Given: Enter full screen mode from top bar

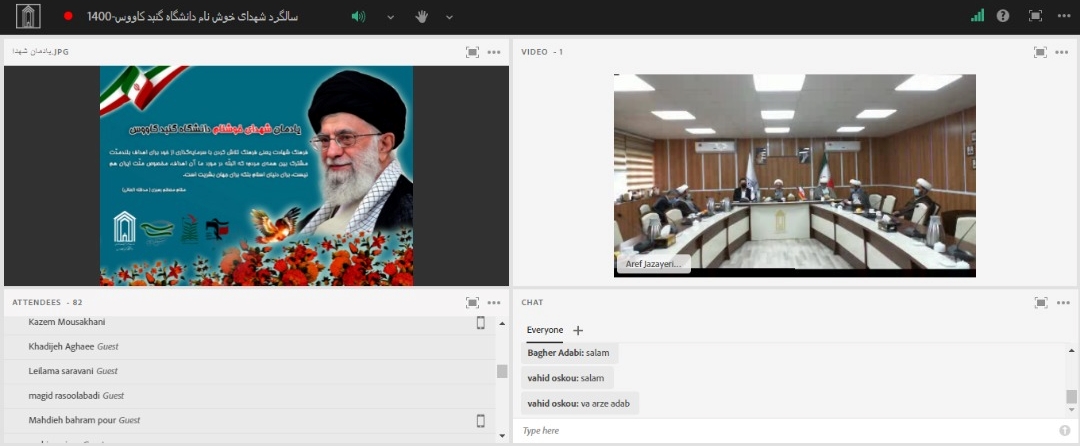Looking at the screenshot, I should 1035,16.
